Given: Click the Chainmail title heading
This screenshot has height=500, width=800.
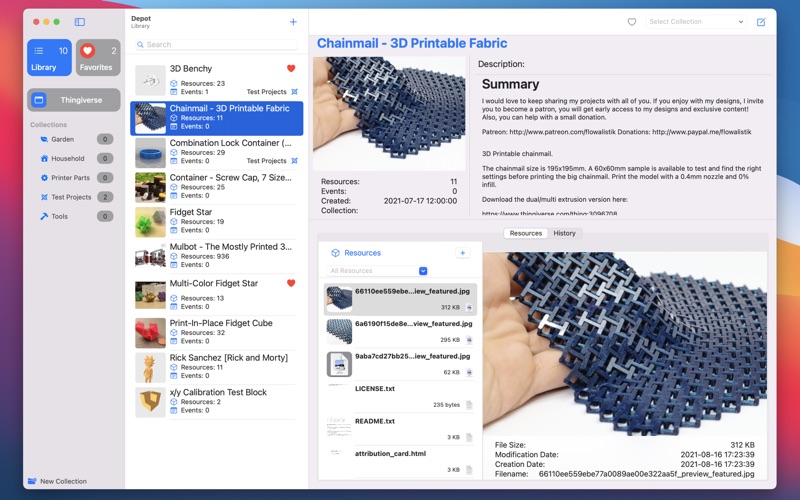Looking at the screenshot, I should (x=412, y=43).
